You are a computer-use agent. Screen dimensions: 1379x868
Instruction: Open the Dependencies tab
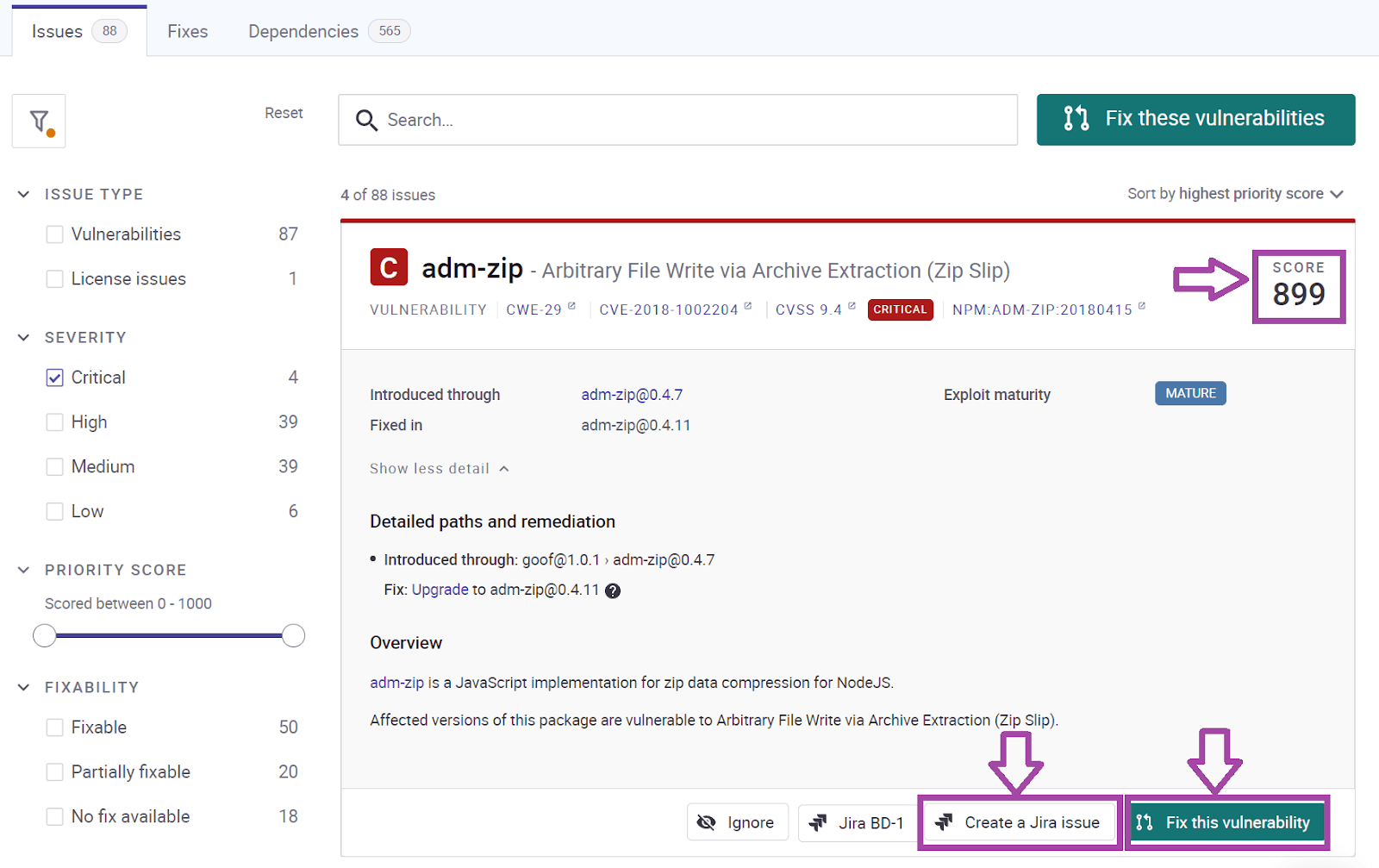[x=303, y=31]
